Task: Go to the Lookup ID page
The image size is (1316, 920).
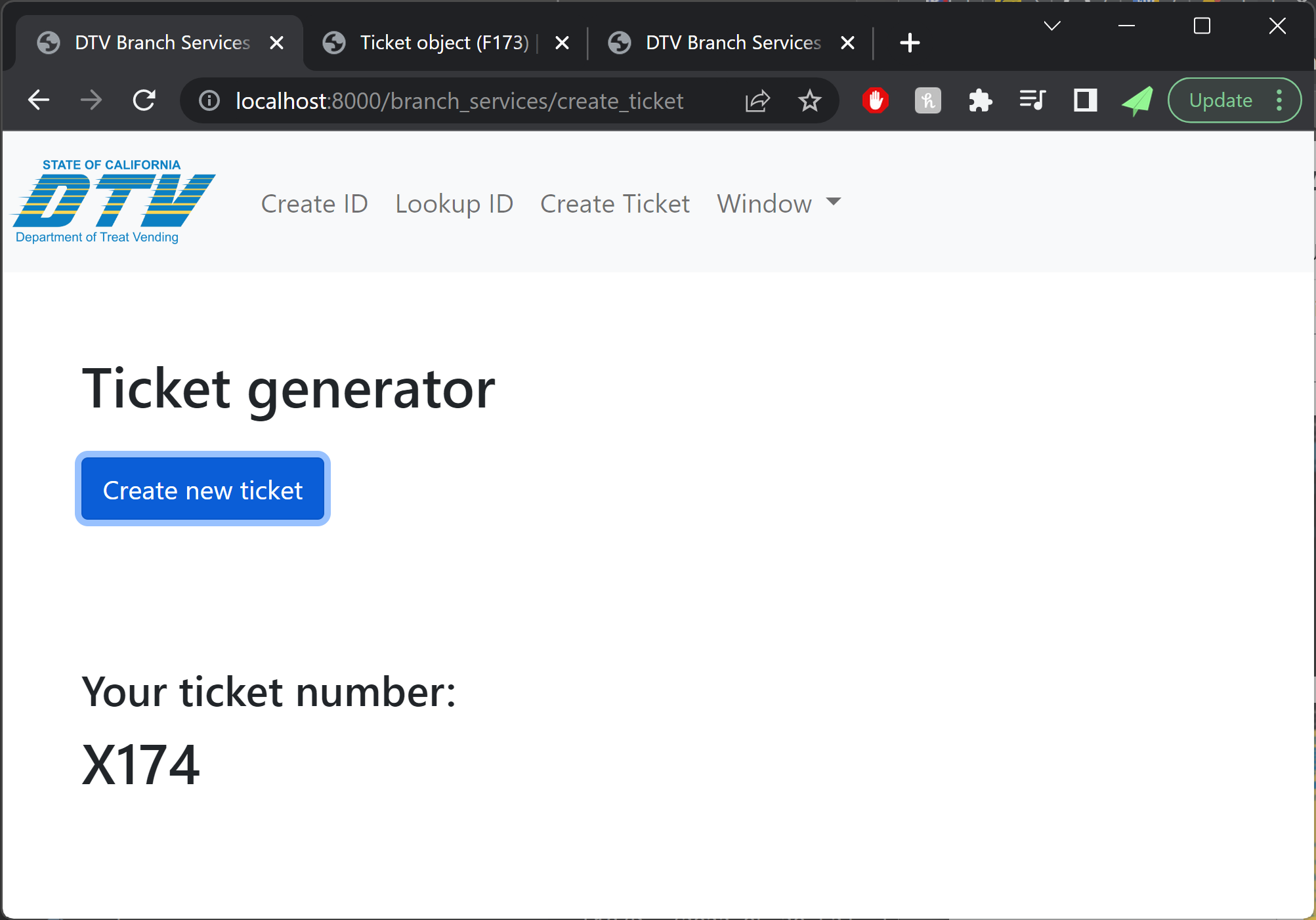Action: coord(454,204)
